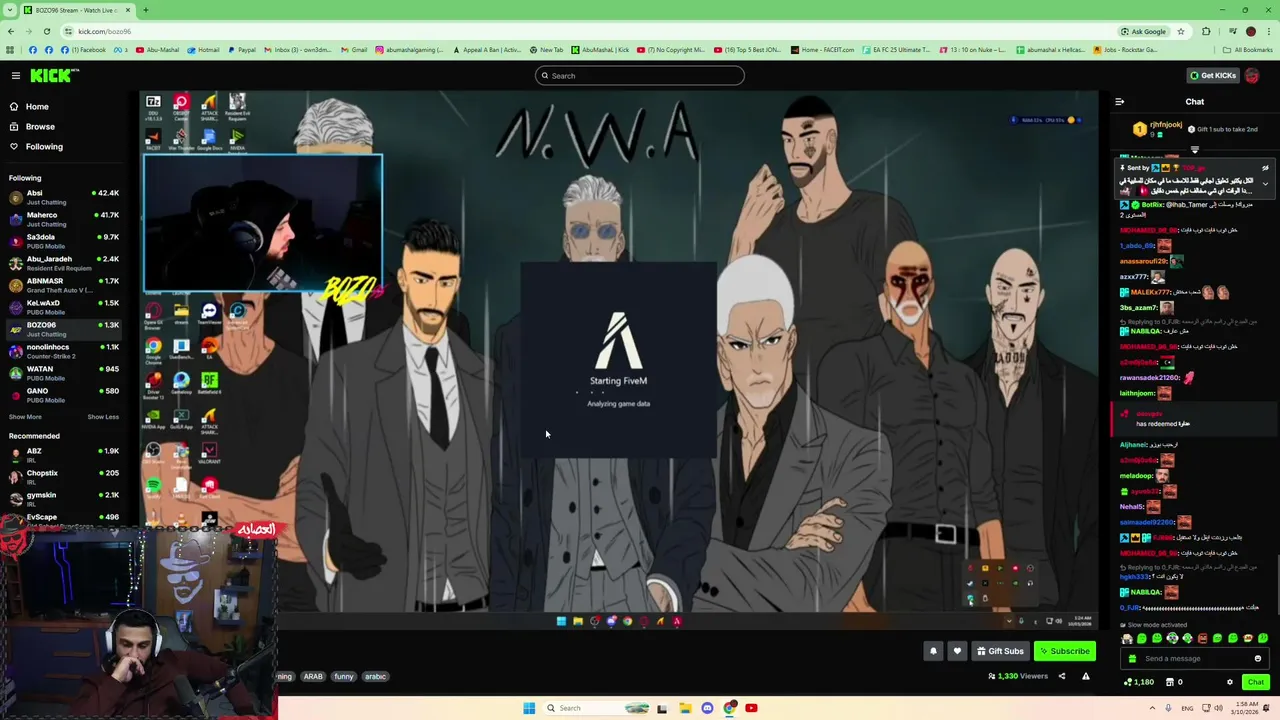Focus the Kick search field
Viewport: 1280px width, 720px height.
point(640,76)
